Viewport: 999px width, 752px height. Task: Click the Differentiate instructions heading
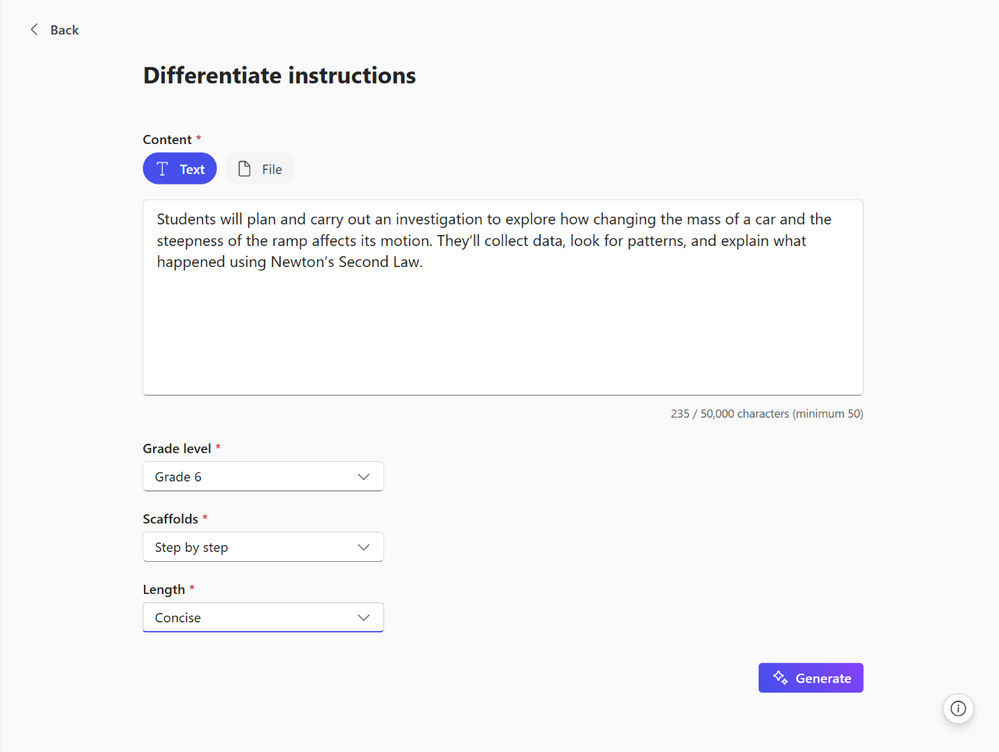(x=279, y=76)
